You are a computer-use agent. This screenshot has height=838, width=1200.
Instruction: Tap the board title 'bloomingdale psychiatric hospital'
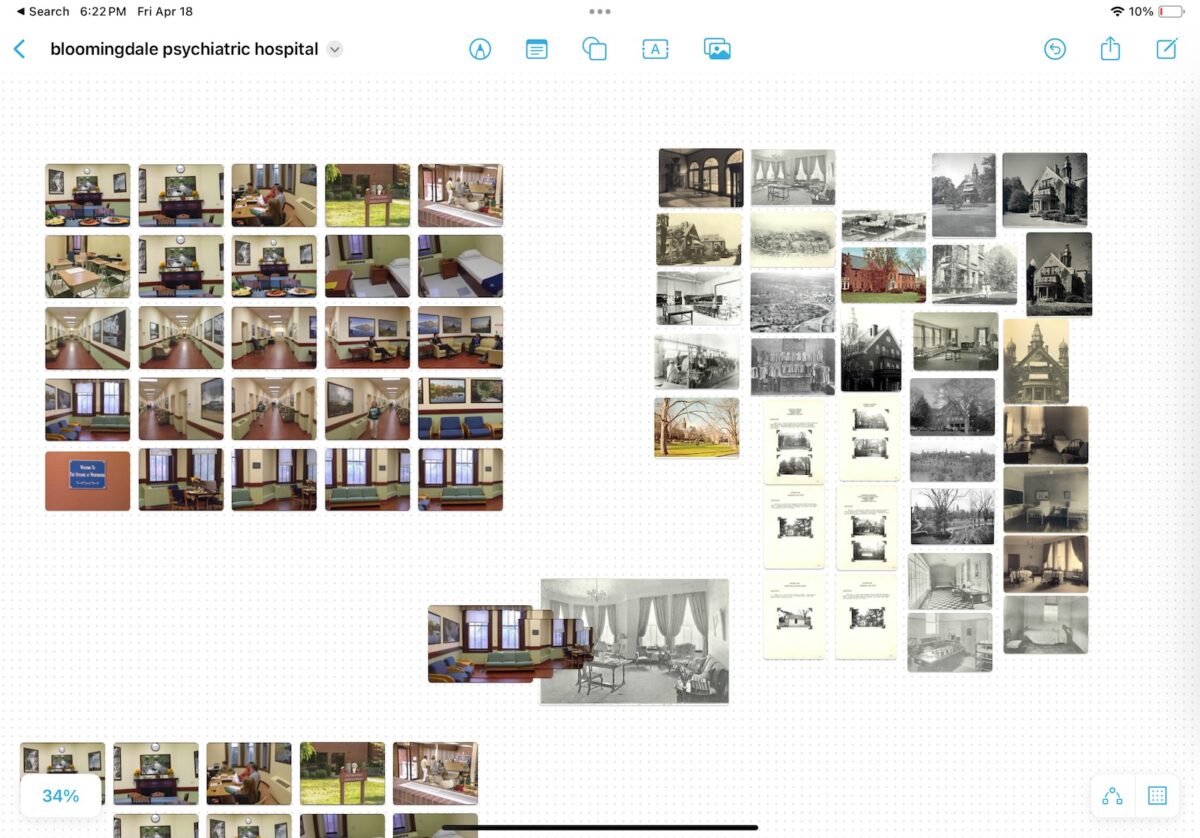pos(184,49)
